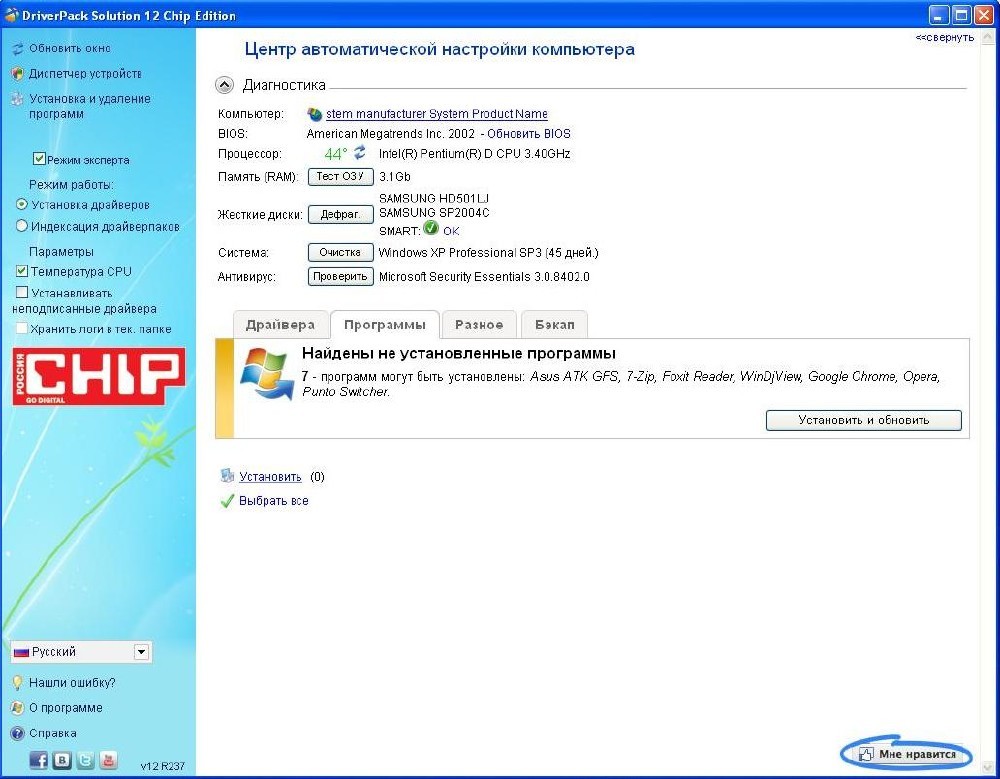The image size is (1000, 779).
Task: Click the text Windows XP Professional SP3
Action: (x=460, y=253)
